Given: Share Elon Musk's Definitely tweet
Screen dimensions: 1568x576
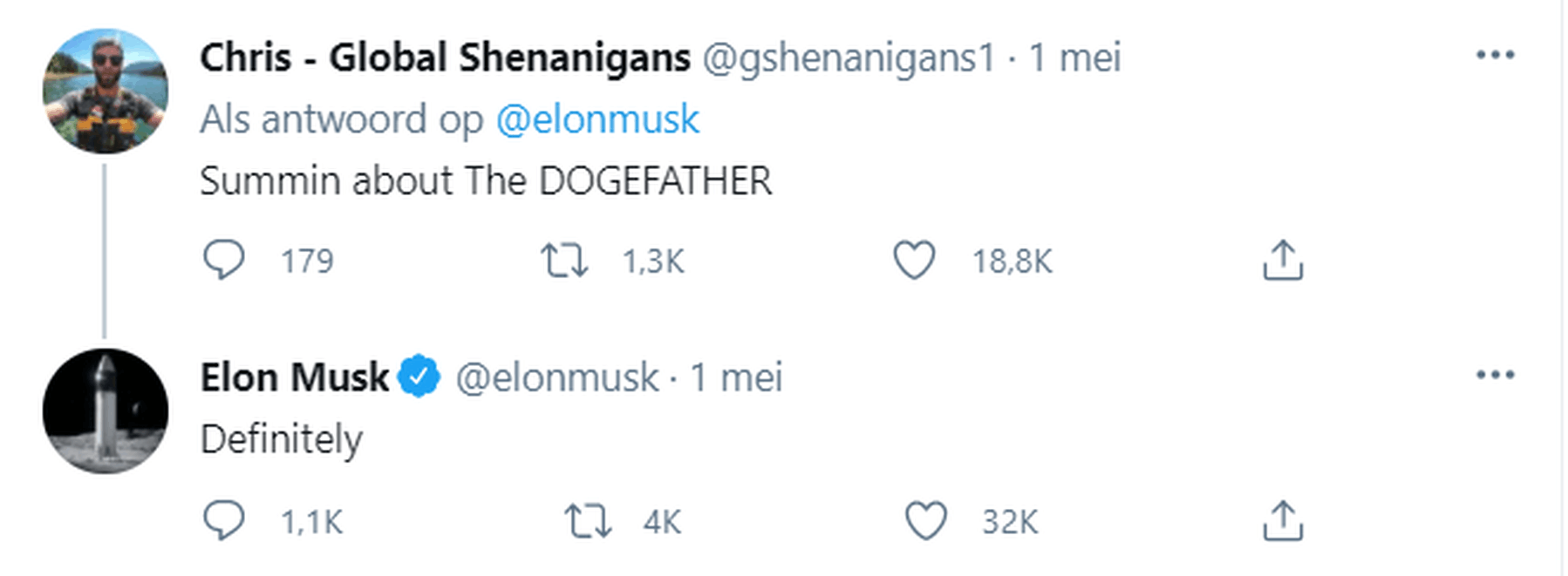Looking at the screenshot, I should [x=1282, y=521].
